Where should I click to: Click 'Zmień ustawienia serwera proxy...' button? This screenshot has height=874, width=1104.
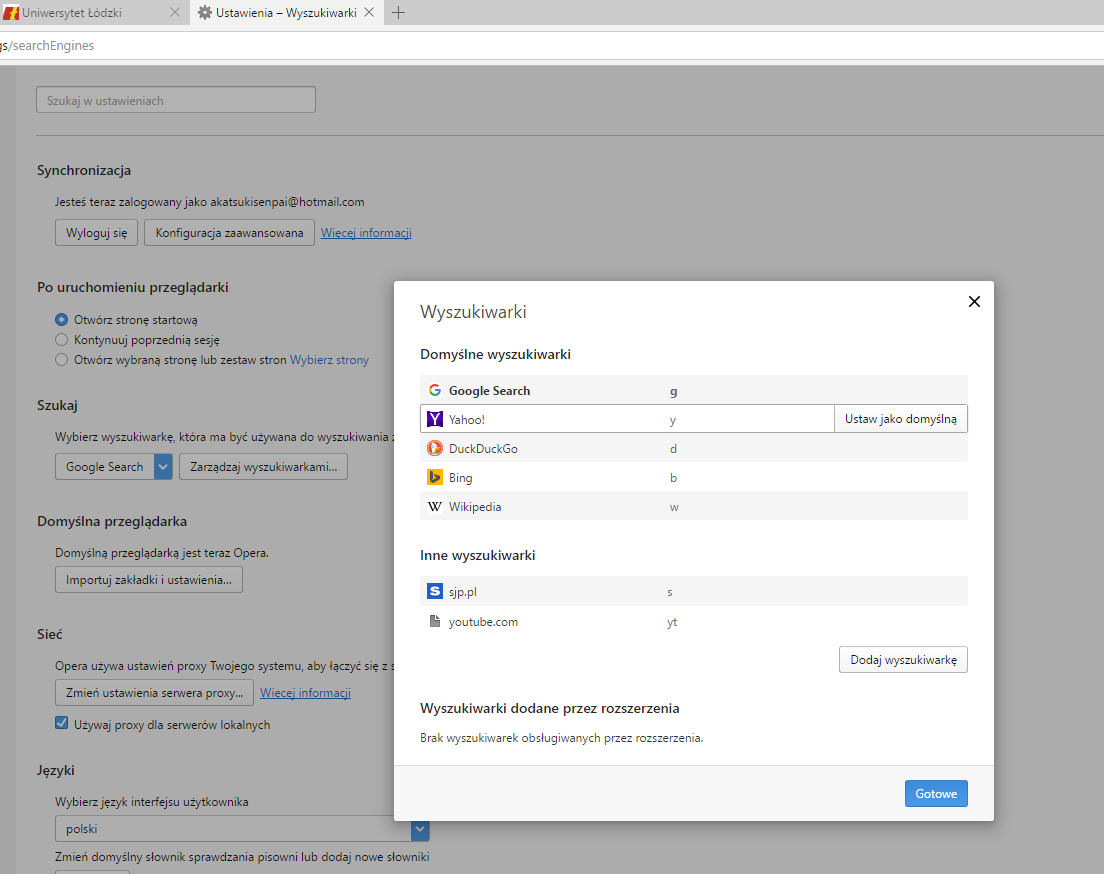point(154,692)
